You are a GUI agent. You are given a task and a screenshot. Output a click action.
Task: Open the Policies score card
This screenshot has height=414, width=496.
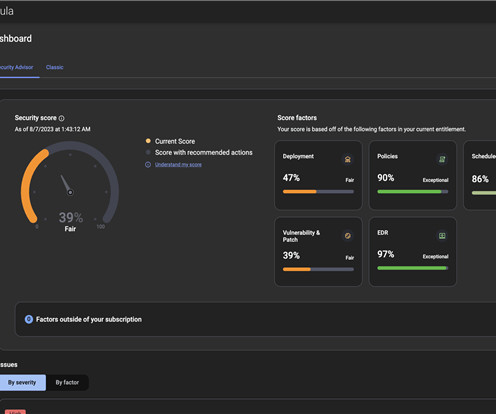pos(413,175)
